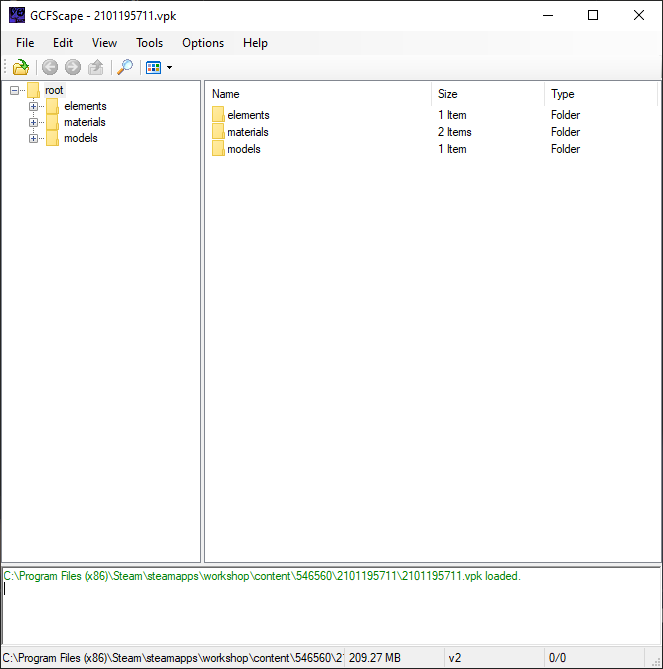Click Folder type in materials row
663x669 pixels.
pyautogui.click(x=565, y=132)
